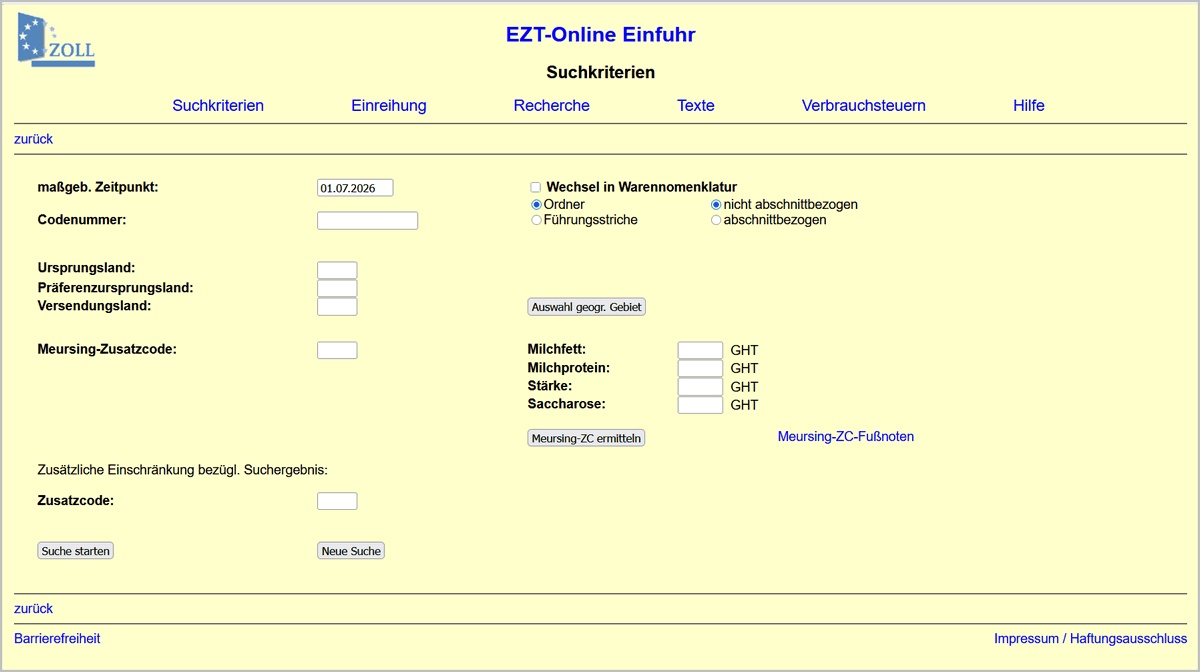Open the Suchkriterien menu

point(218,105)
